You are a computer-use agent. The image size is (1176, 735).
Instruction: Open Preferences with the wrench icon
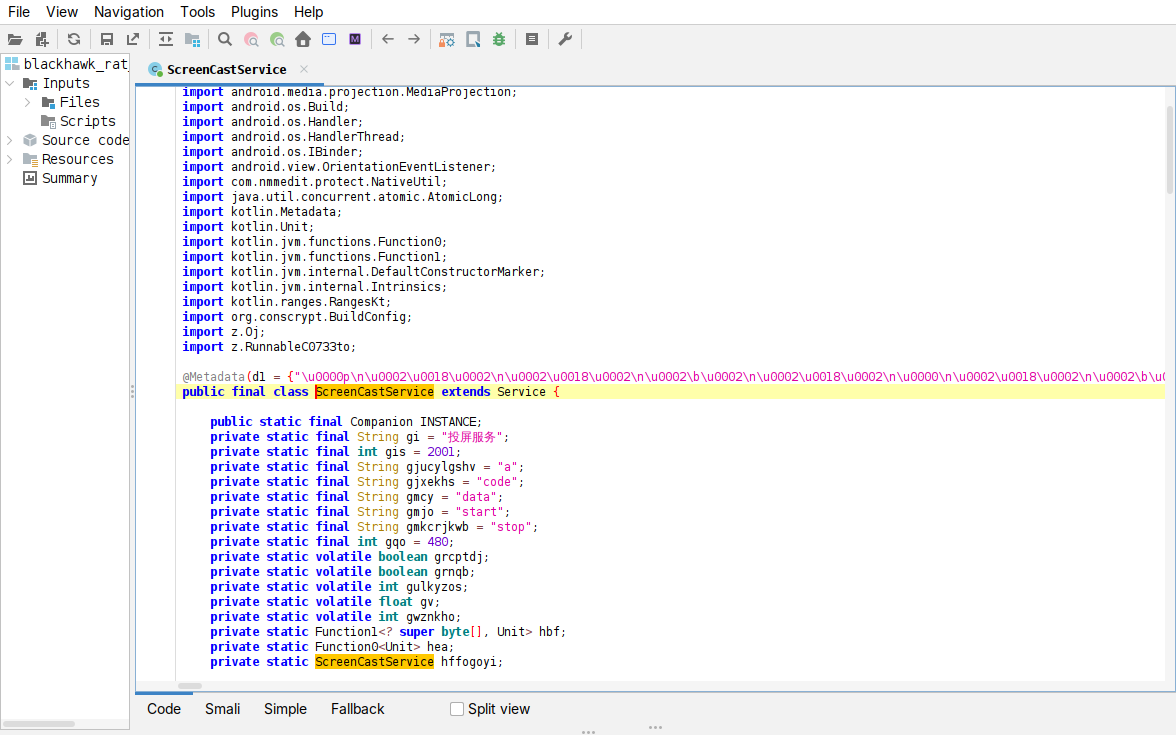click(566, 40)
